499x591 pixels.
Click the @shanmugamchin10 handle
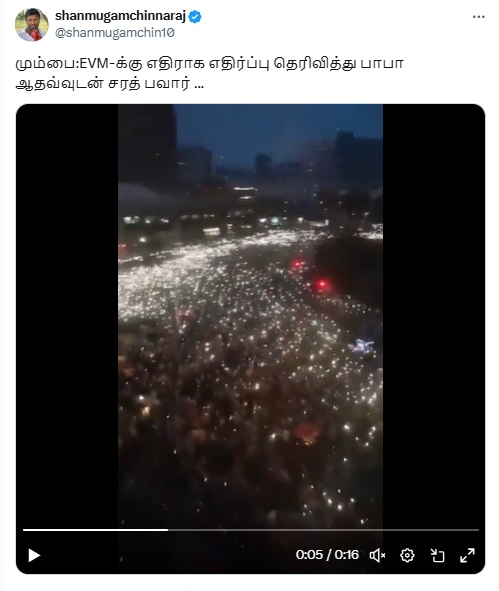pyautogui.click(x=115, y=33)
